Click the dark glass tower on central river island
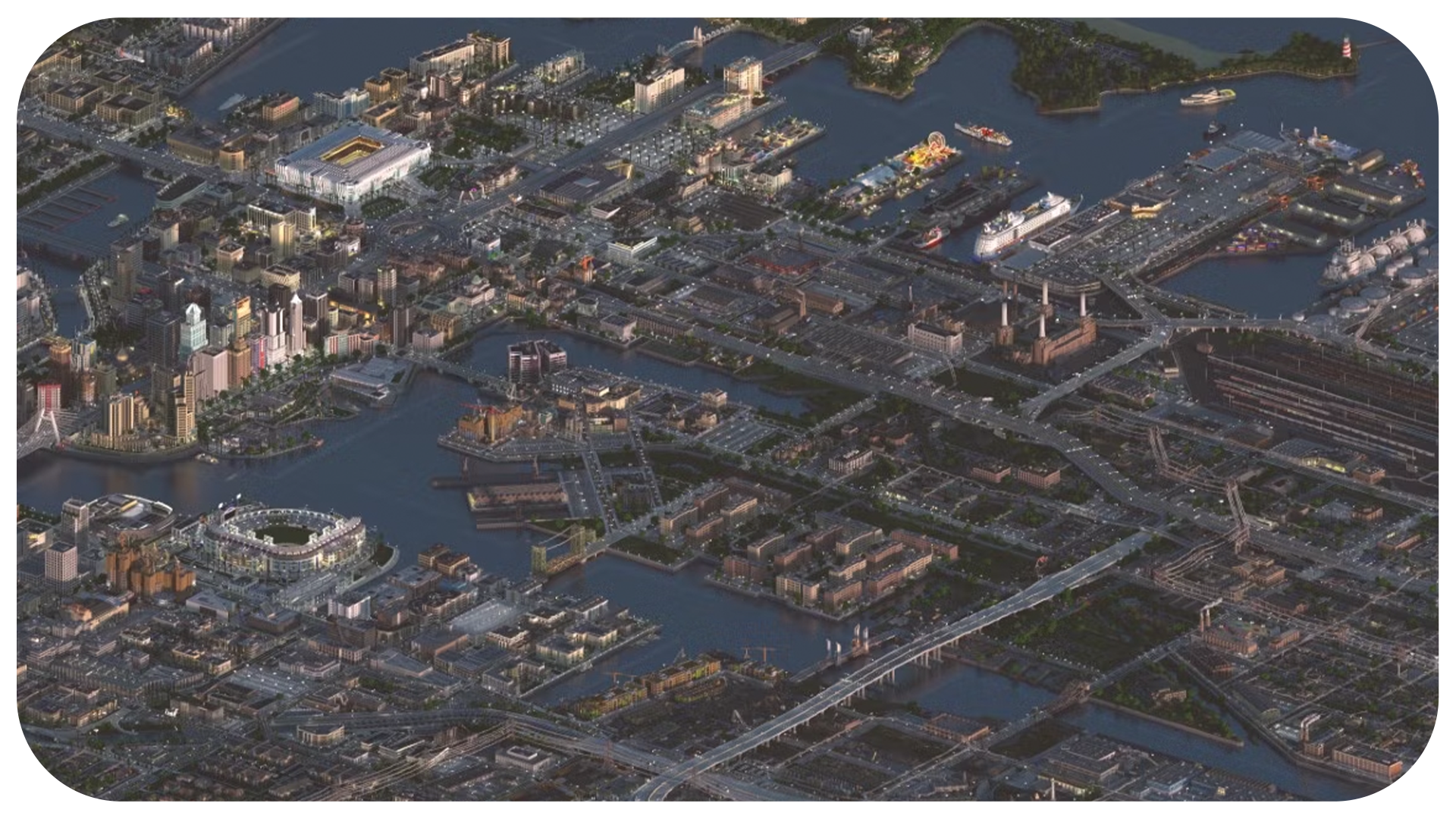 (x=535, y=360)
